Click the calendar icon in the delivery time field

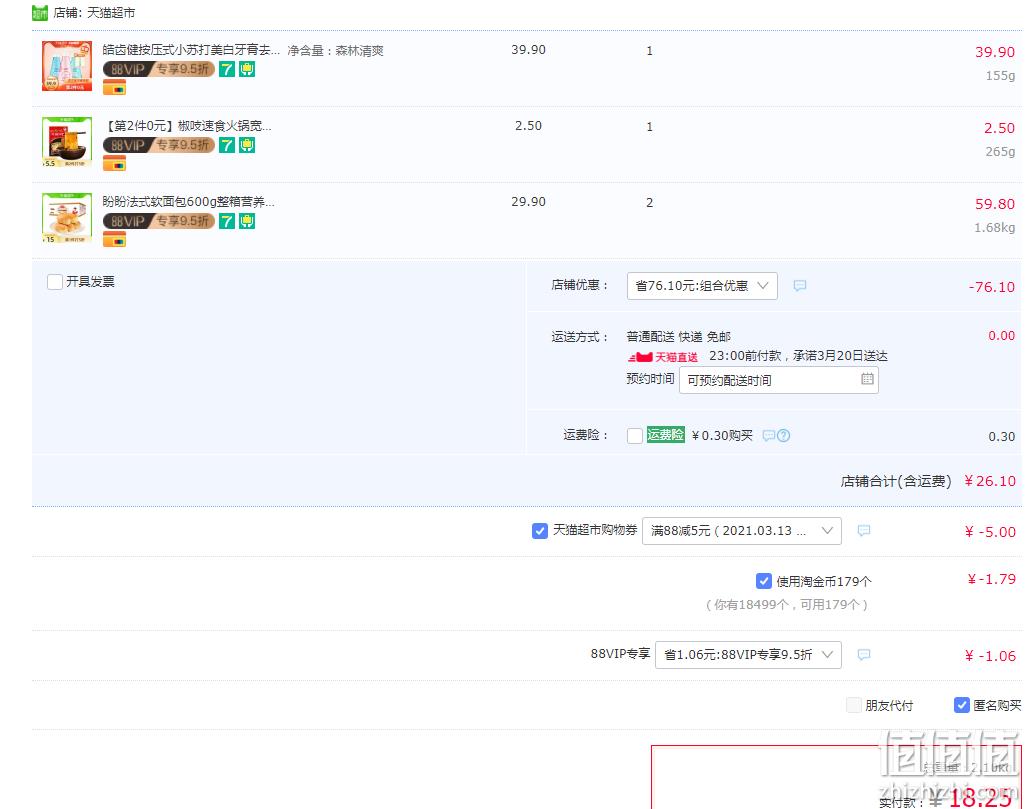point(867,379)
